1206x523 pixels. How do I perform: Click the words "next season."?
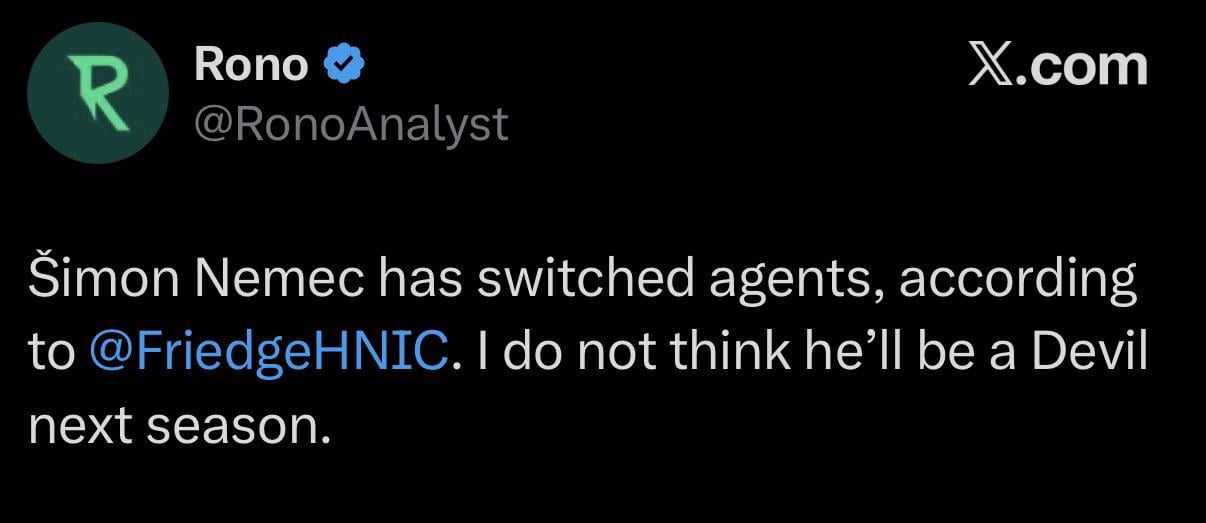(180, 425)
